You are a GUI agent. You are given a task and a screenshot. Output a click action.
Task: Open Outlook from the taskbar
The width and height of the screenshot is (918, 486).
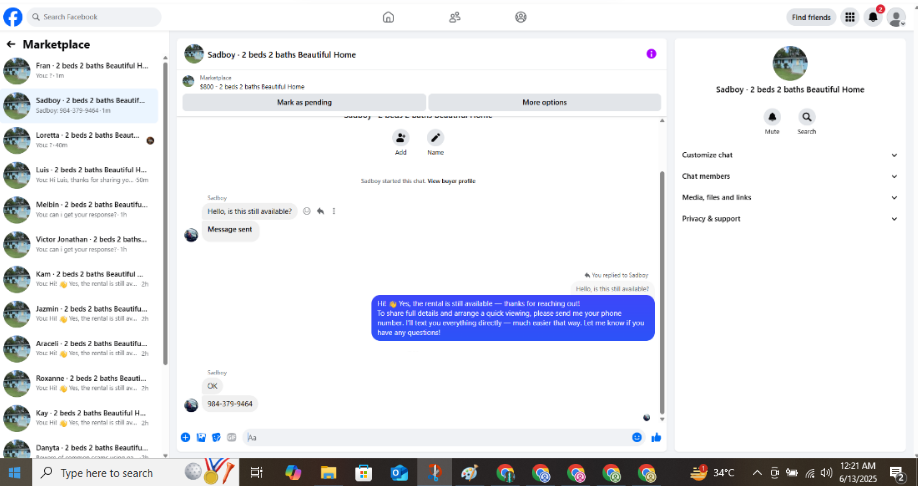pyautogui.click(x=399, y=473)
